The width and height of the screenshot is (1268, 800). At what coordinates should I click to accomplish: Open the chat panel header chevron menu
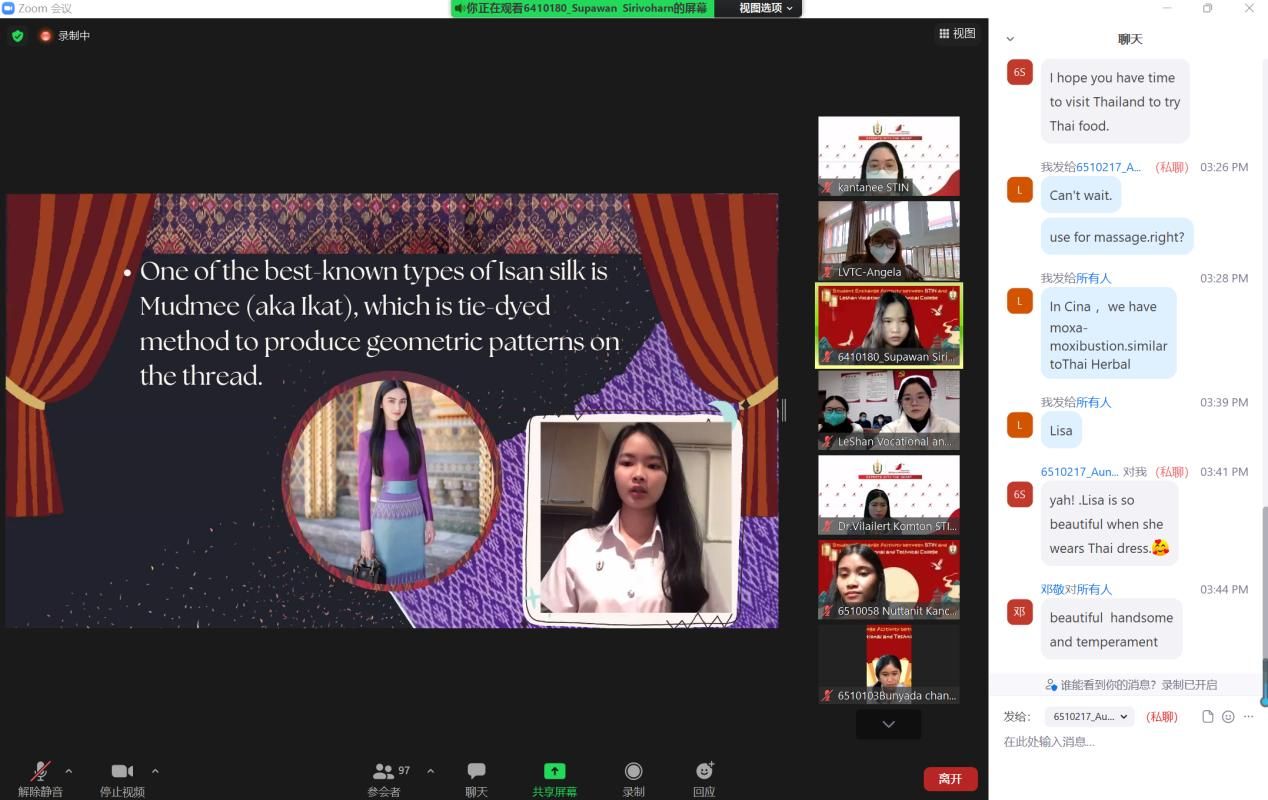click(1010, 39)
